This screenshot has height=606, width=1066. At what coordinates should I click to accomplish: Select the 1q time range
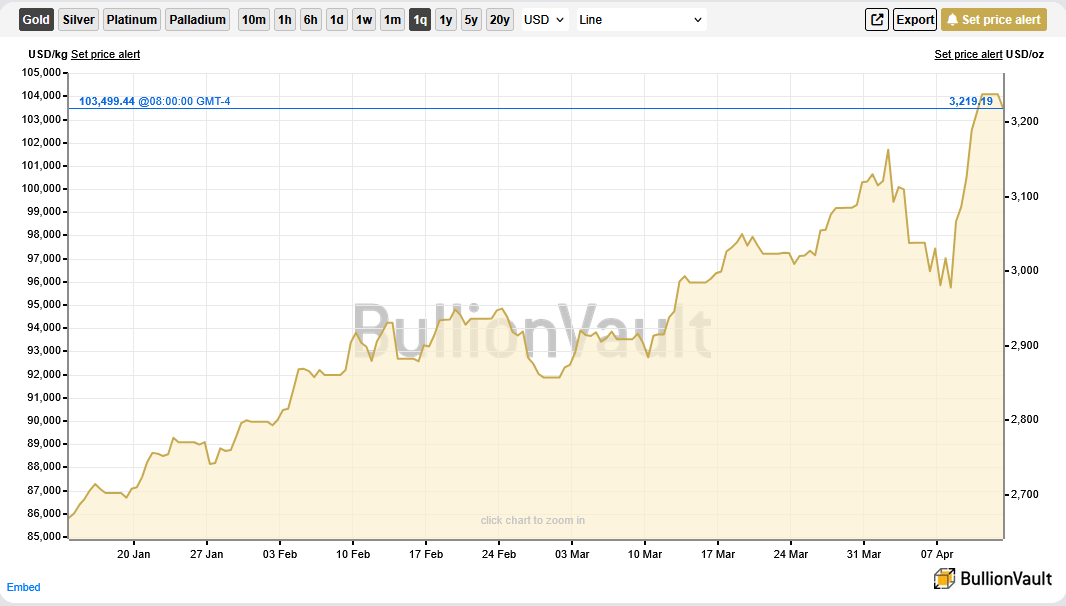420,20
